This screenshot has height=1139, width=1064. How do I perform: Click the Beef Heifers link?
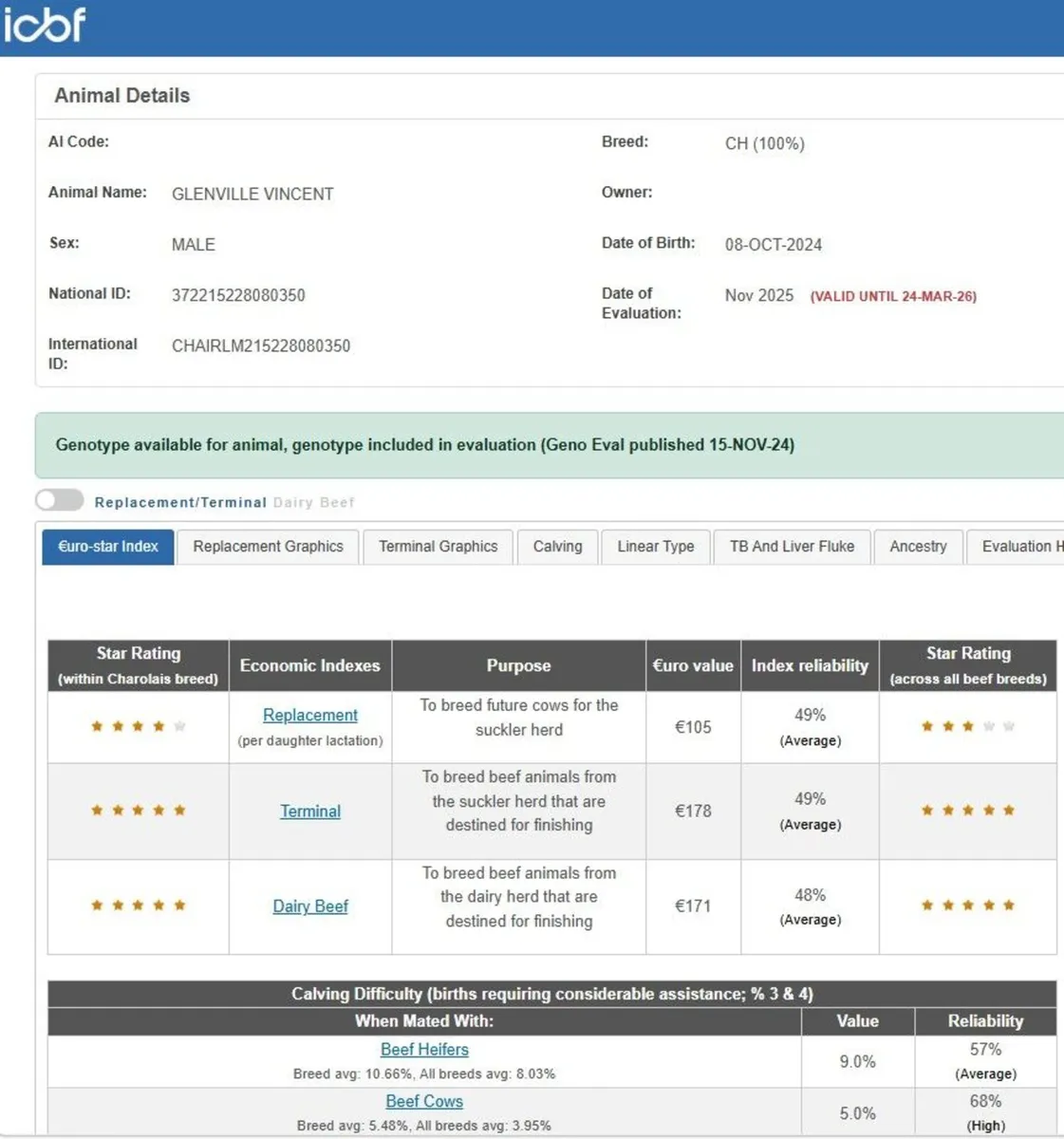click(424, 1050)
